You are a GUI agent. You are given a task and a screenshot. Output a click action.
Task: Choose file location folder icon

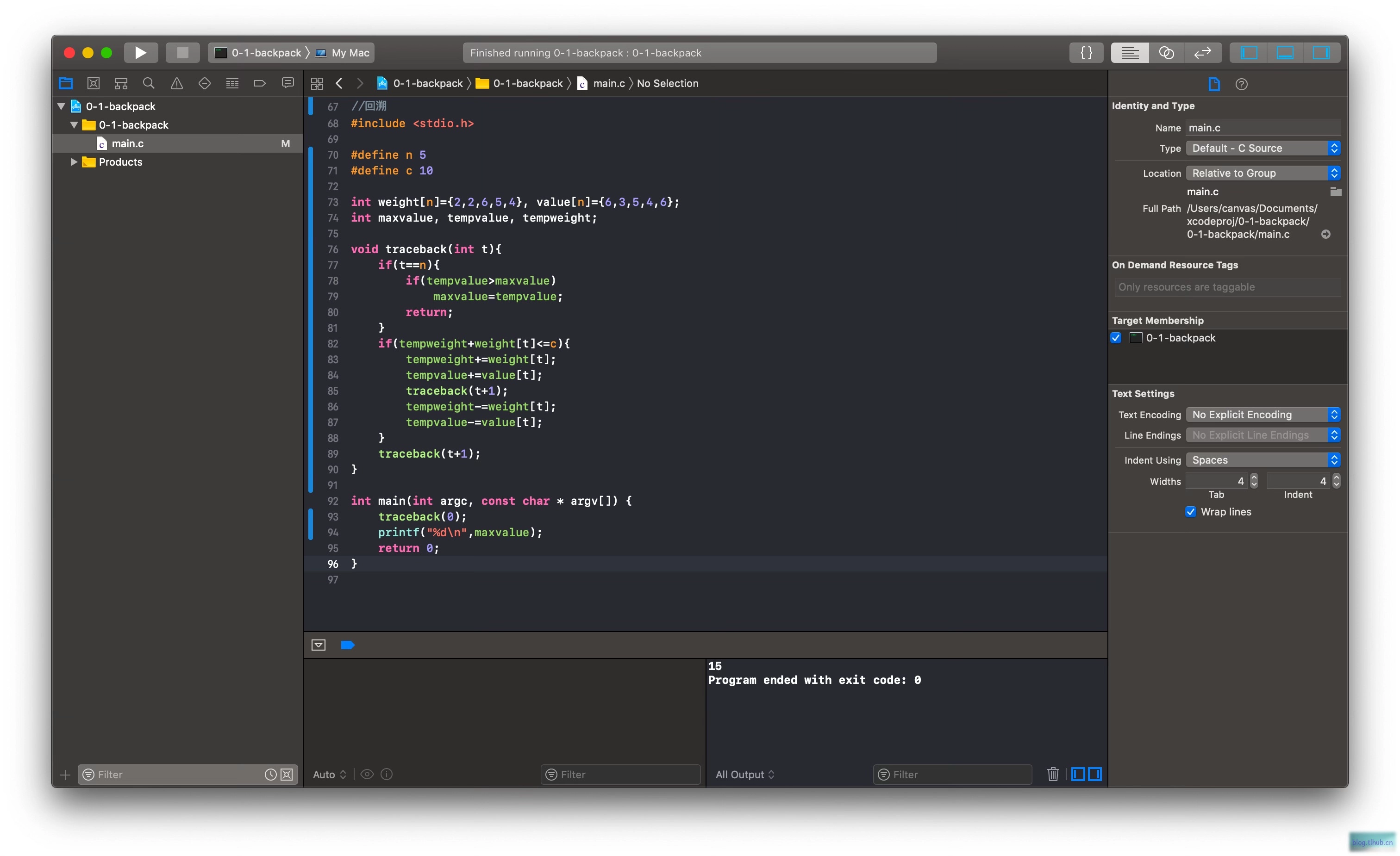[x=1335, y=192]
